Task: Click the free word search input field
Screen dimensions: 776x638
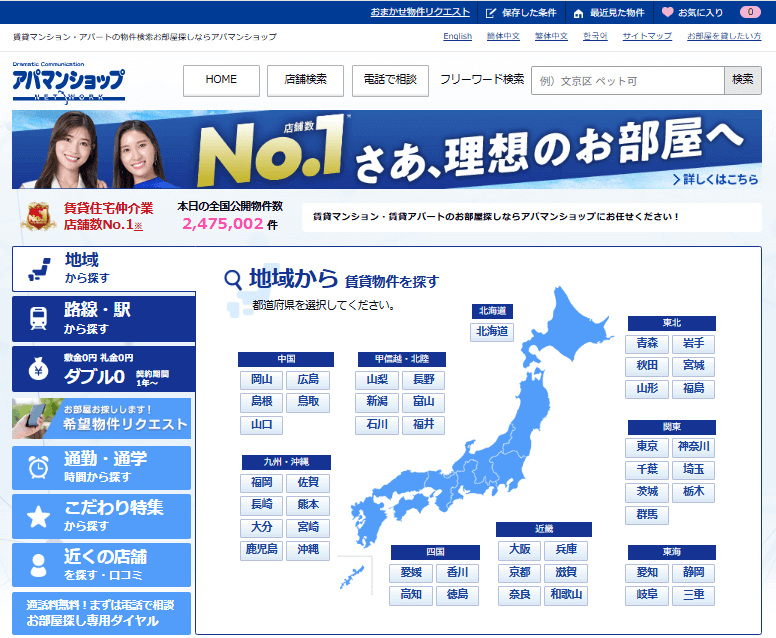Action: coord(627,80)
